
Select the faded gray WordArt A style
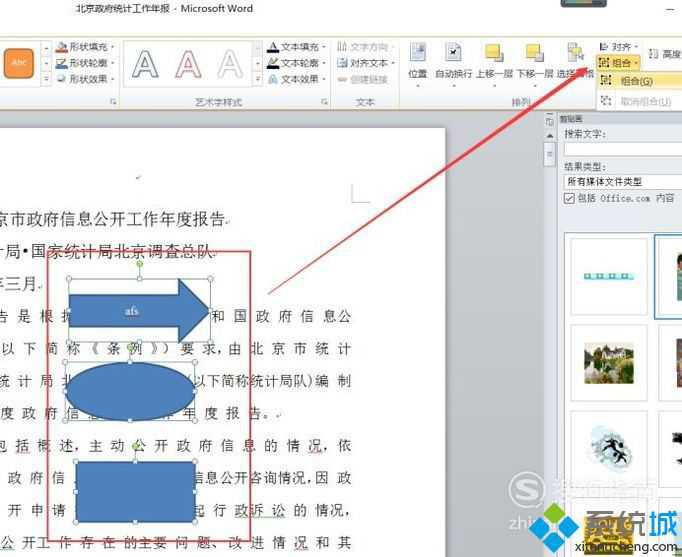click(230, 64)
